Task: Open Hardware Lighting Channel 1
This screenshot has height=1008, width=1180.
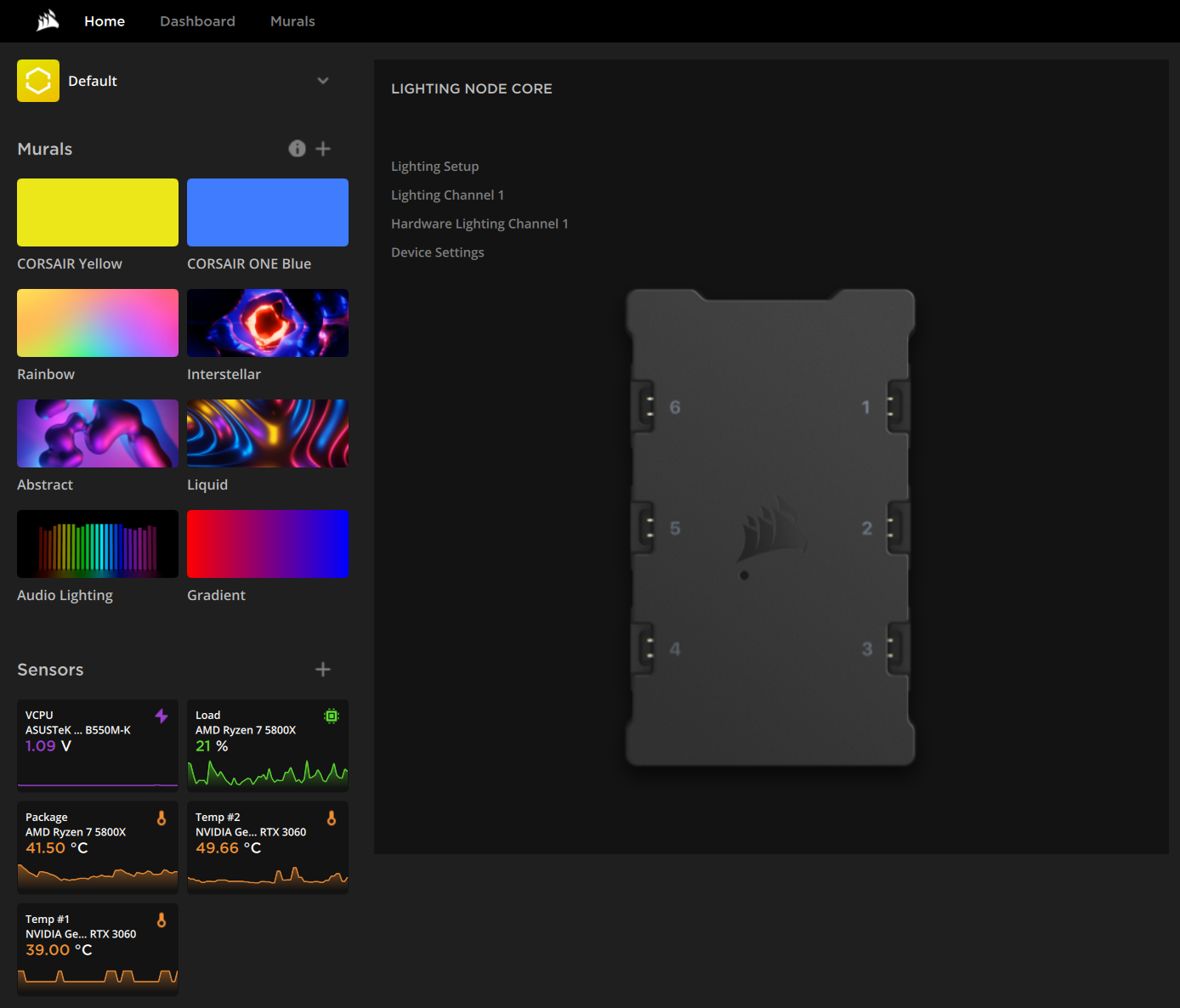Action: [x=479, y=224]
